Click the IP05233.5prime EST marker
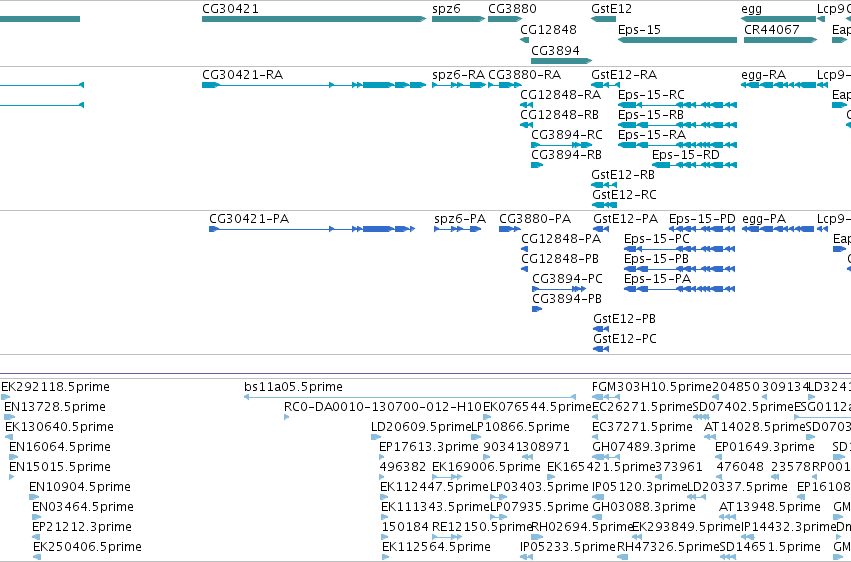851x562 pixels. click(x=525, y=557)
